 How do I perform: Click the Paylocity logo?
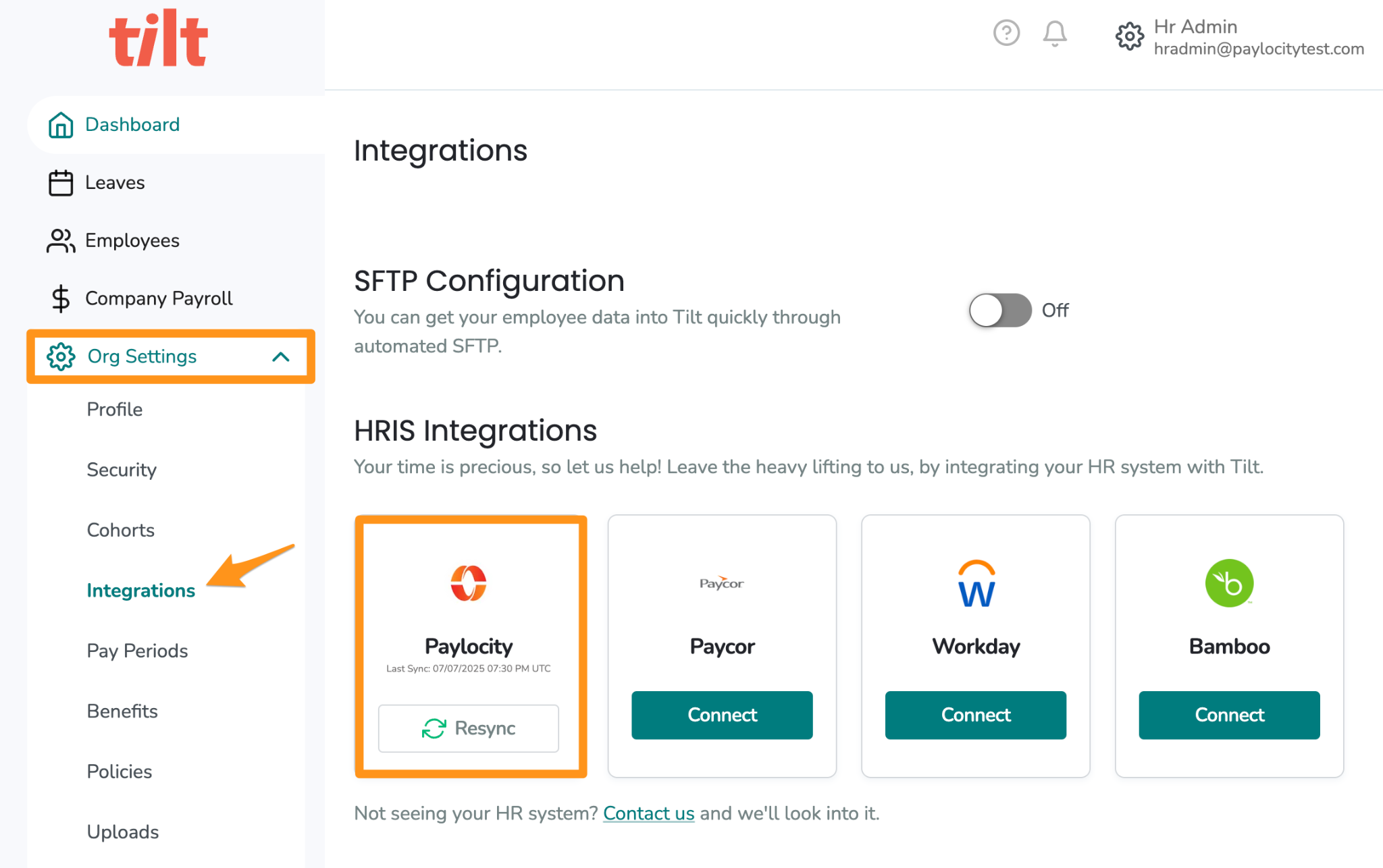point(469,583)
